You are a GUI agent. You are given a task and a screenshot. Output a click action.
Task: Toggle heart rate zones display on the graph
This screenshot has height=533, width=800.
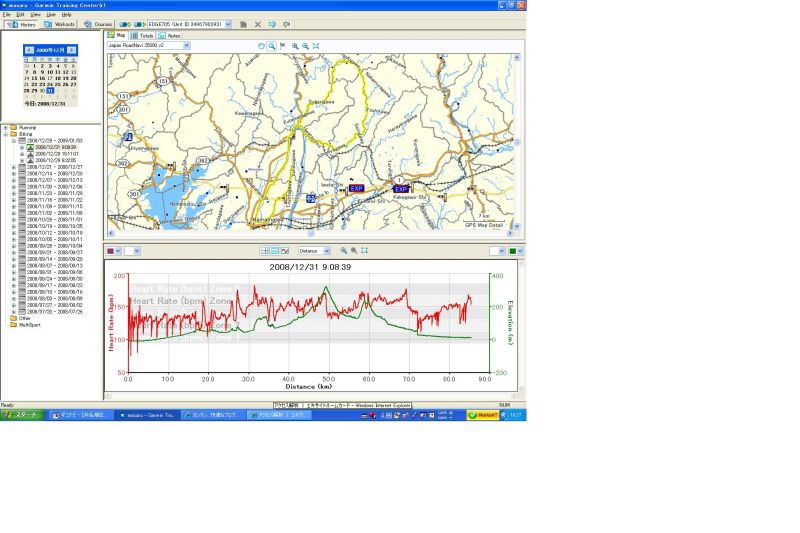285,250
